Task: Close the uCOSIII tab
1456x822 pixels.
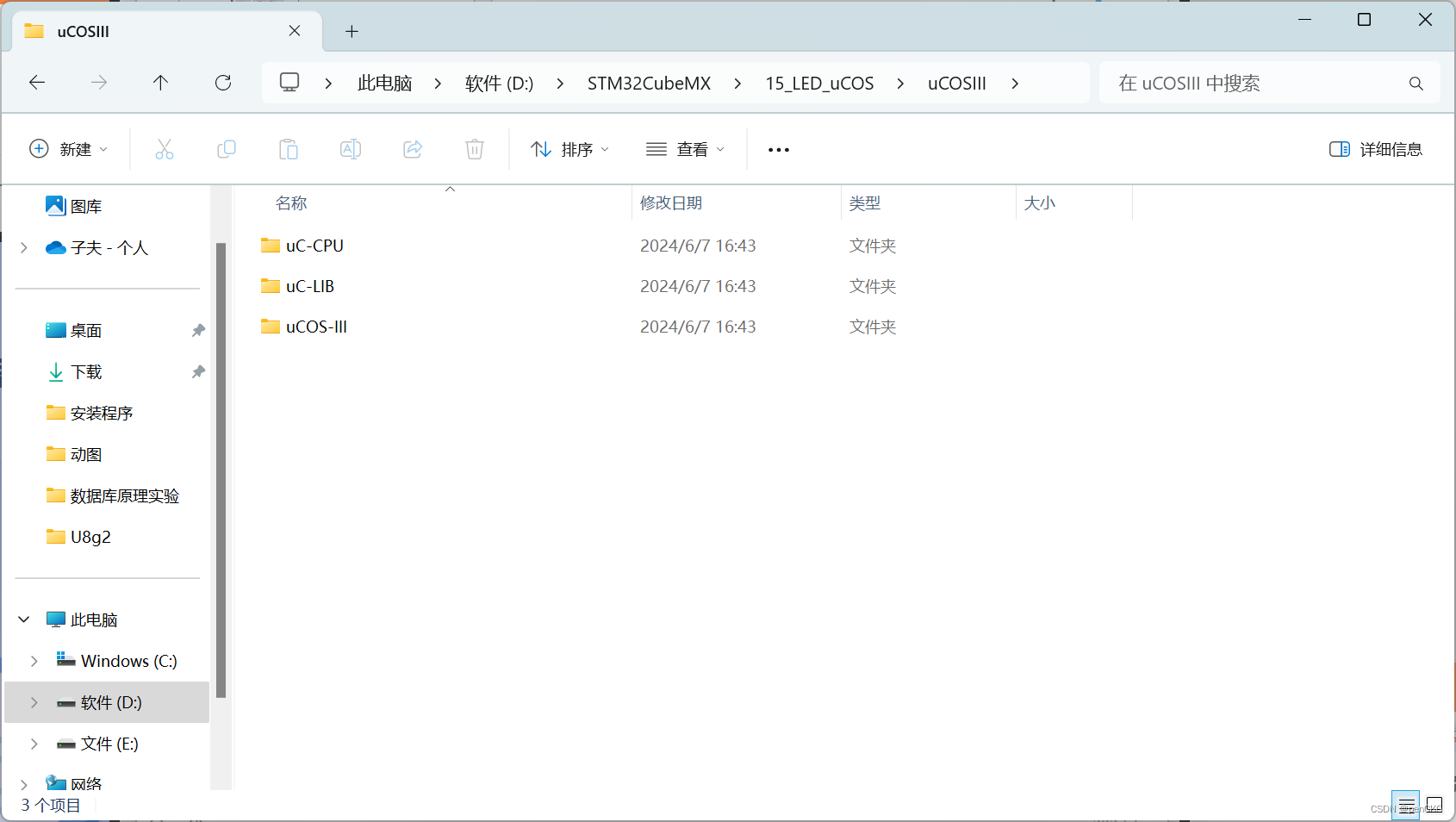Action: pyautogui.click(x=295, y=31)
